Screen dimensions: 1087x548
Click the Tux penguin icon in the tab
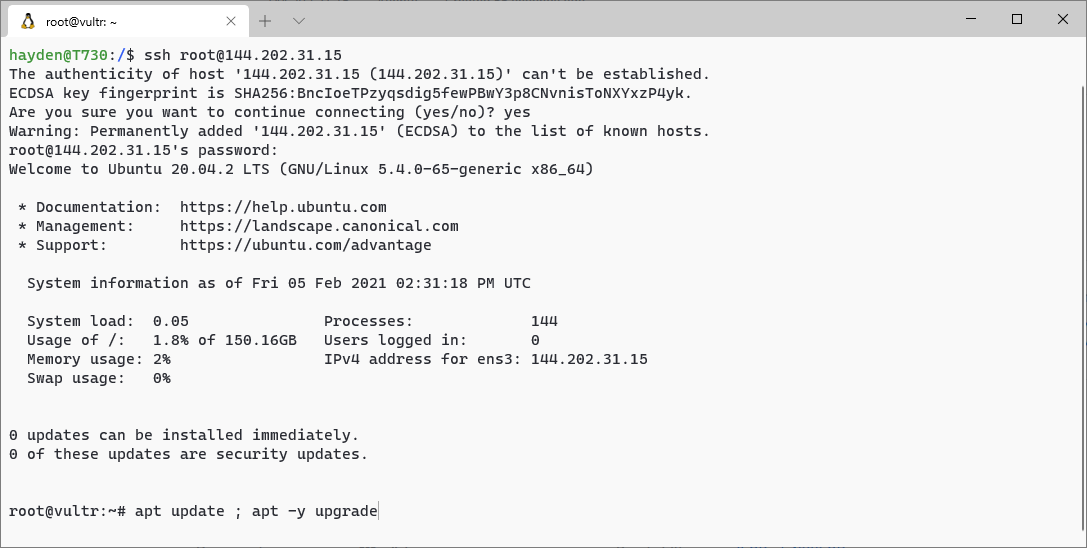point(28,22)
